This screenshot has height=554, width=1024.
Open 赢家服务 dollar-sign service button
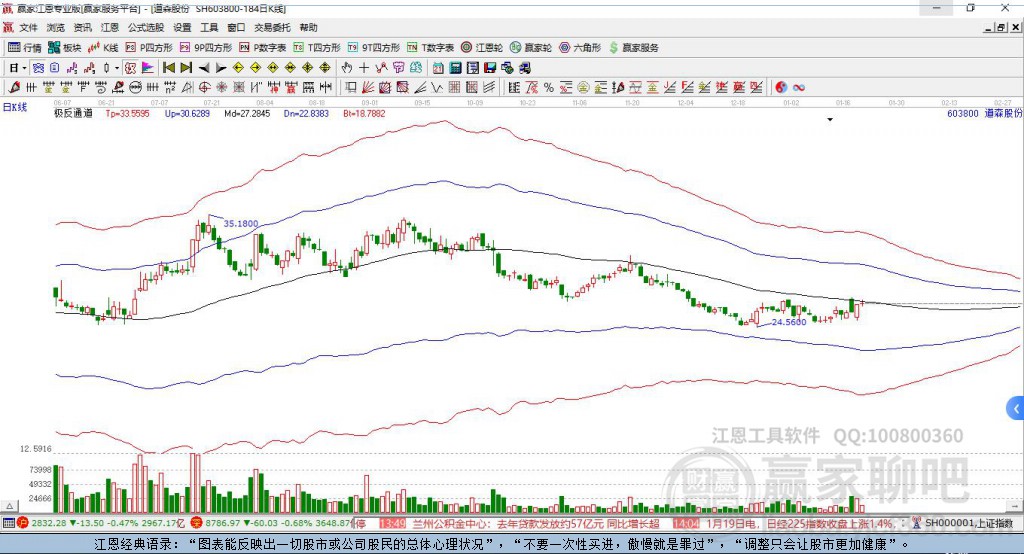pos(633,48)
